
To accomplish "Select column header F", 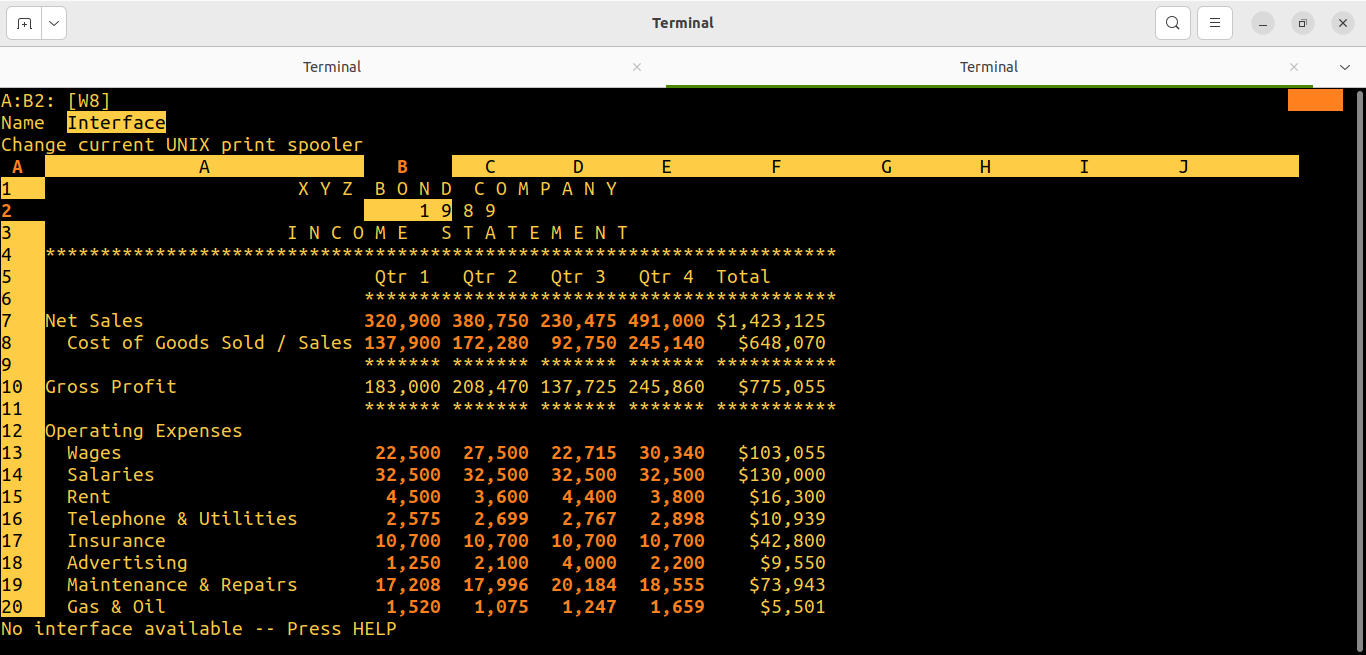I will point(776,167).
